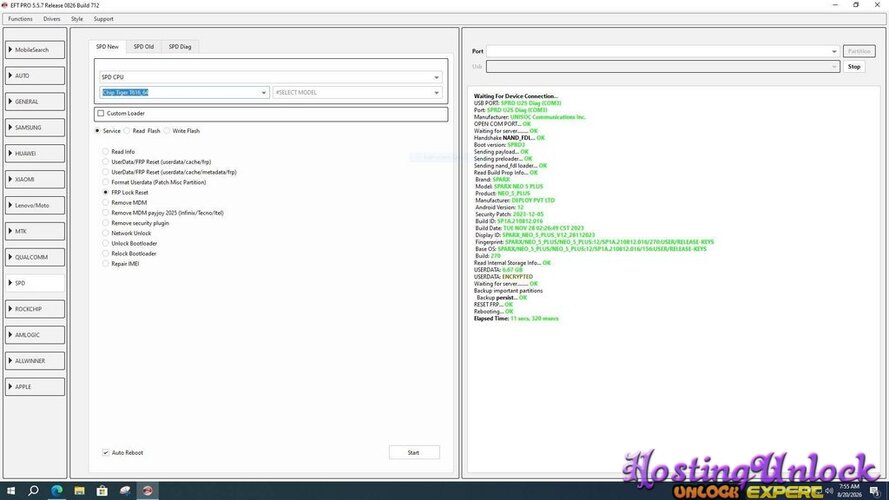Open the HUAWEI sidebar section

35,153
